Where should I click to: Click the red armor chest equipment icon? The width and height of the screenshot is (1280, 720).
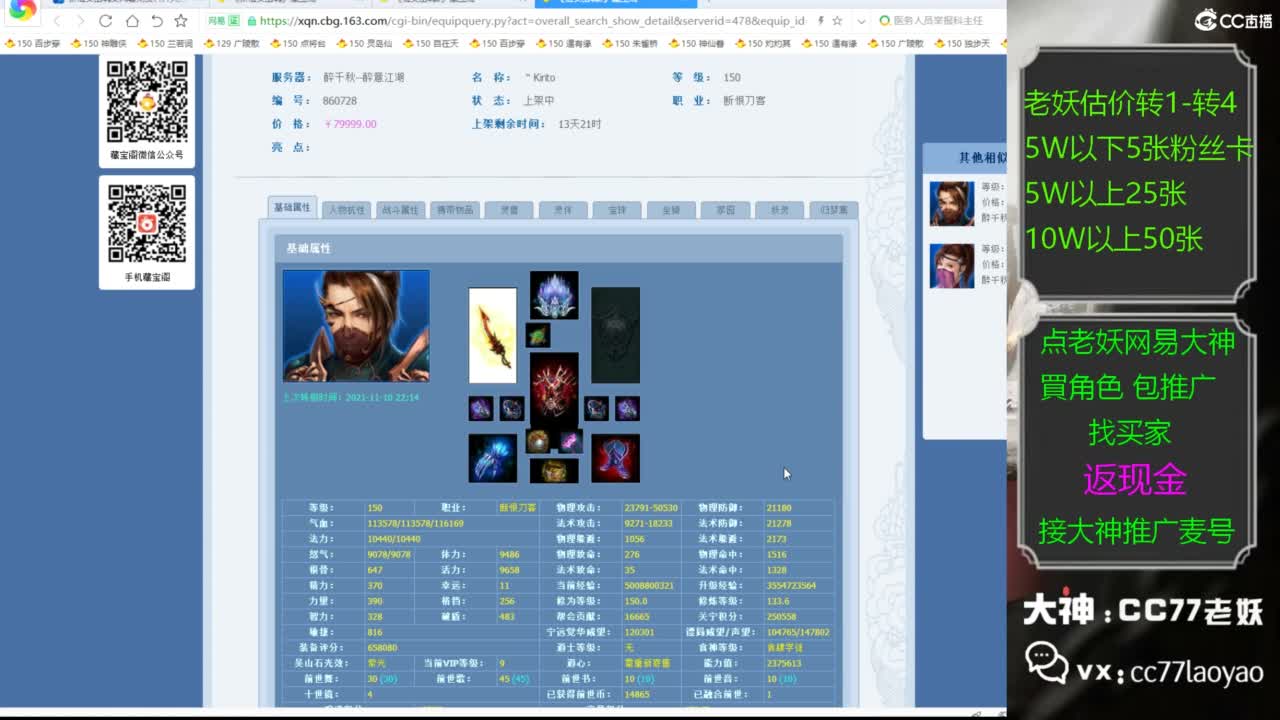coord(554,388)
